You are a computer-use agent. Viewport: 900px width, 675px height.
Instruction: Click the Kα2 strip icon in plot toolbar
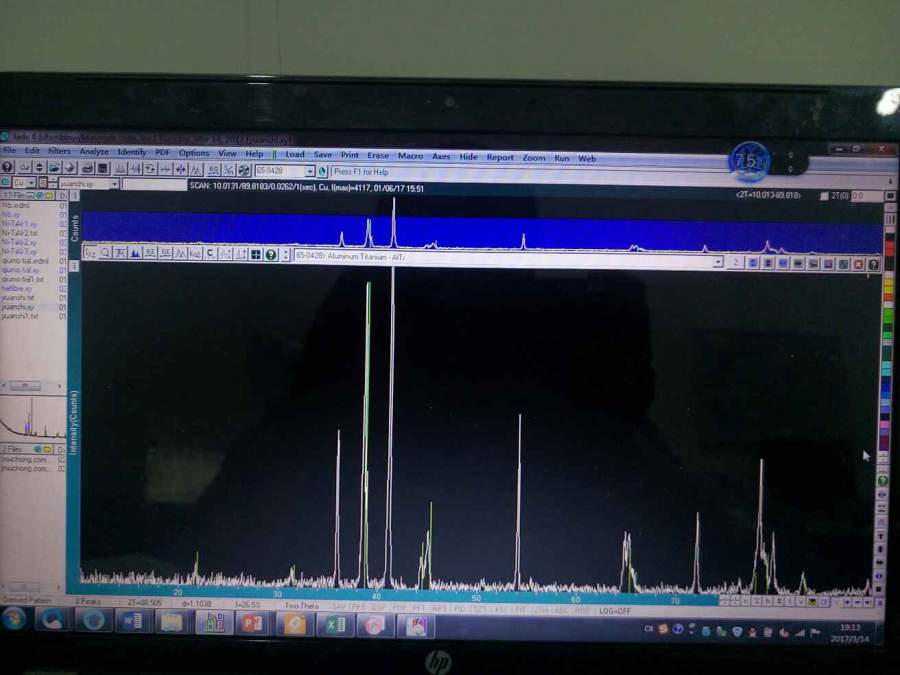(195, 253)
